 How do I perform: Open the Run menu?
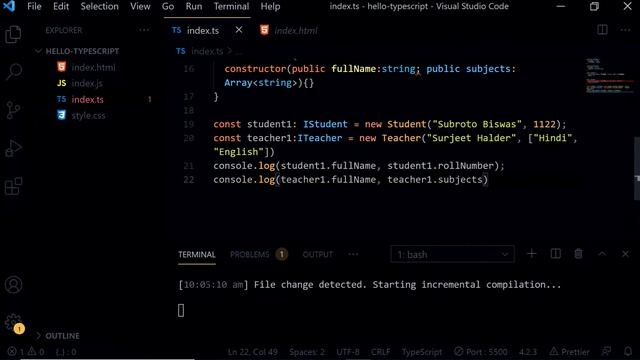(x=193, y=7)
